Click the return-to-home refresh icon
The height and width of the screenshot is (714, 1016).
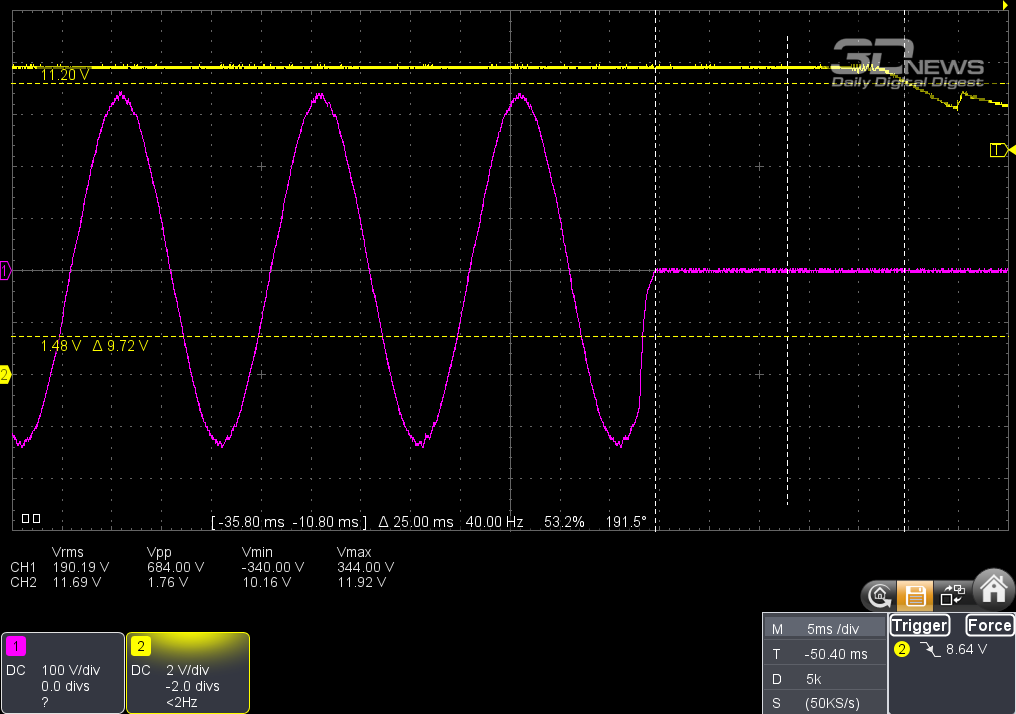[879, 596]
